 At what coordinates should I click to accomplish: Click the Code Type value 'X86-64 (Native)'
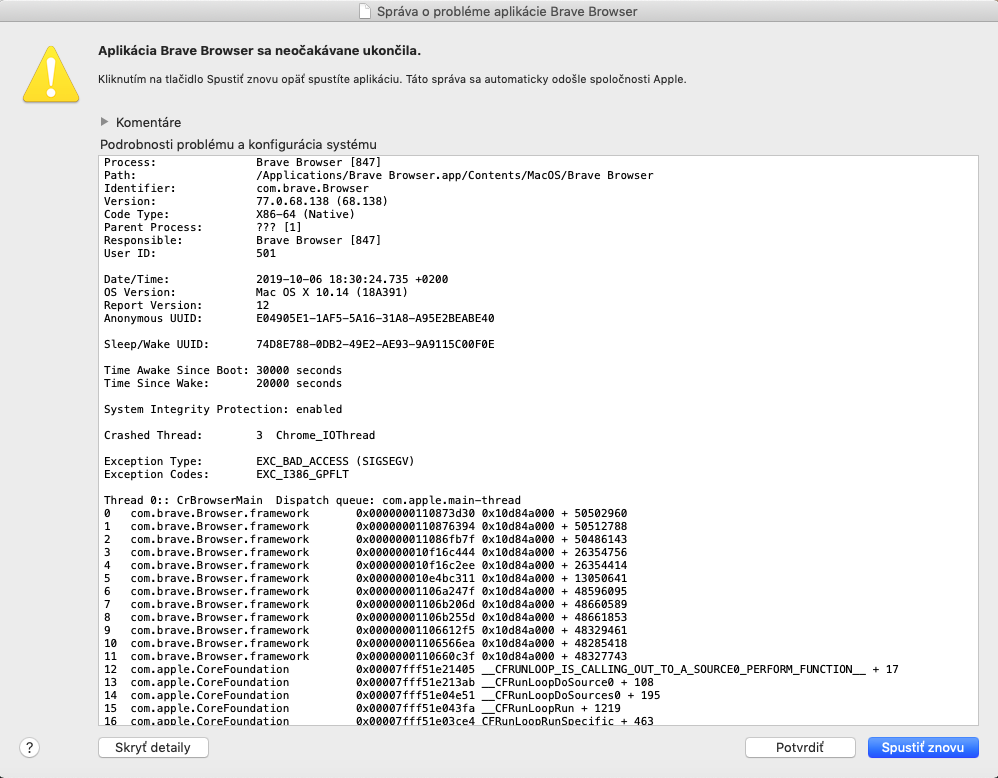(x=306, y=215)
